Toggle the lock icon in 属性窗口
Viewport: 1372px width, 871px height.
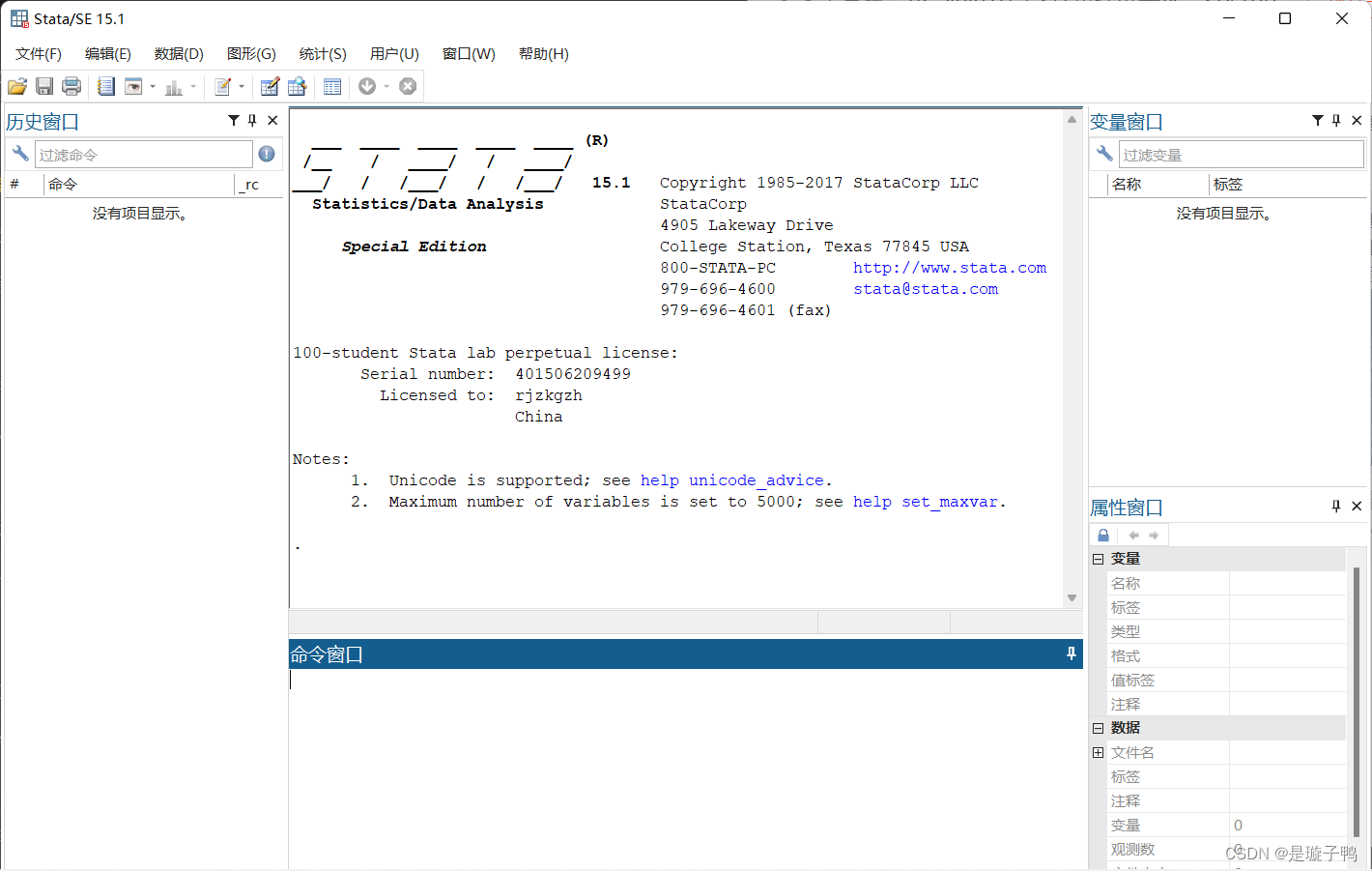tap(1103, 535)
